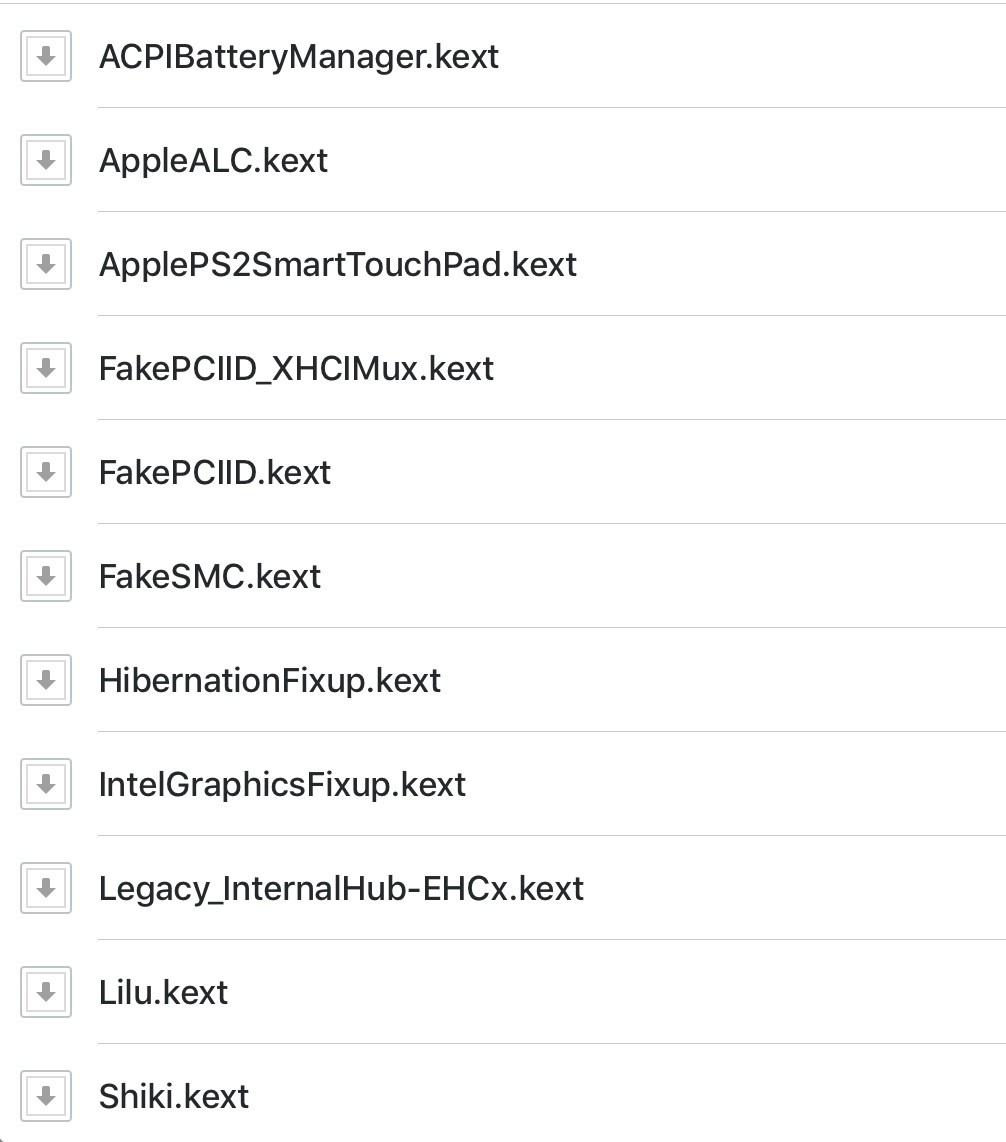1006x1142 pixels.
Task: Select the FakePCIID_XHCIMux.kext file name
Action: (x=296, y=369)
